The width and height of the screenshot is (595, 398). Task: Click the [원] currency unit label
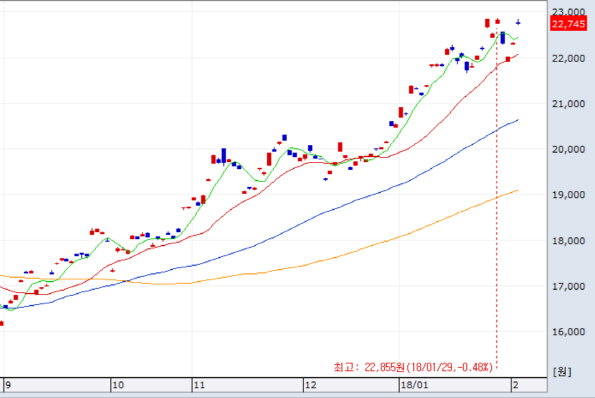562,371
